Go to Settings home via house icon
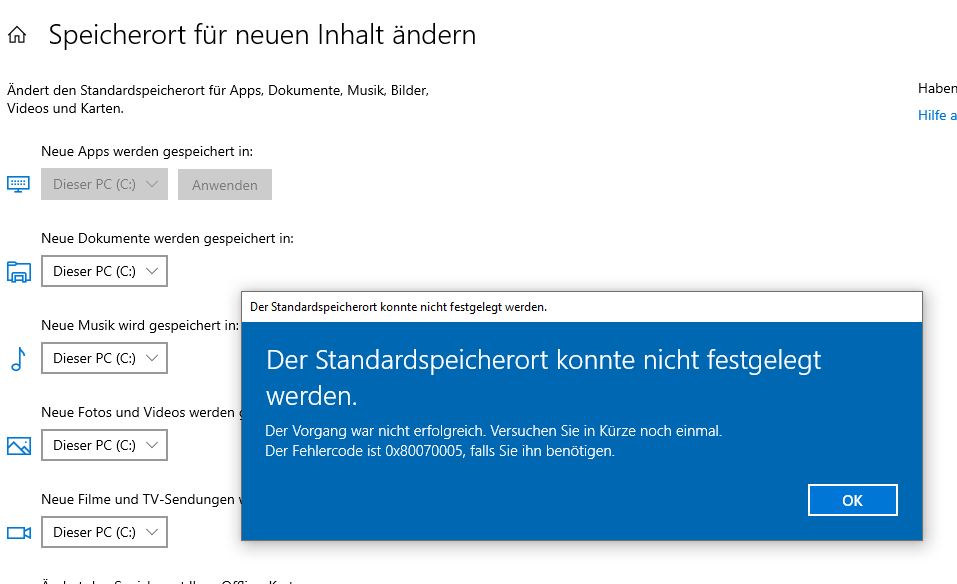This screenshot has height=584, width=957. [x=17, y=35]
